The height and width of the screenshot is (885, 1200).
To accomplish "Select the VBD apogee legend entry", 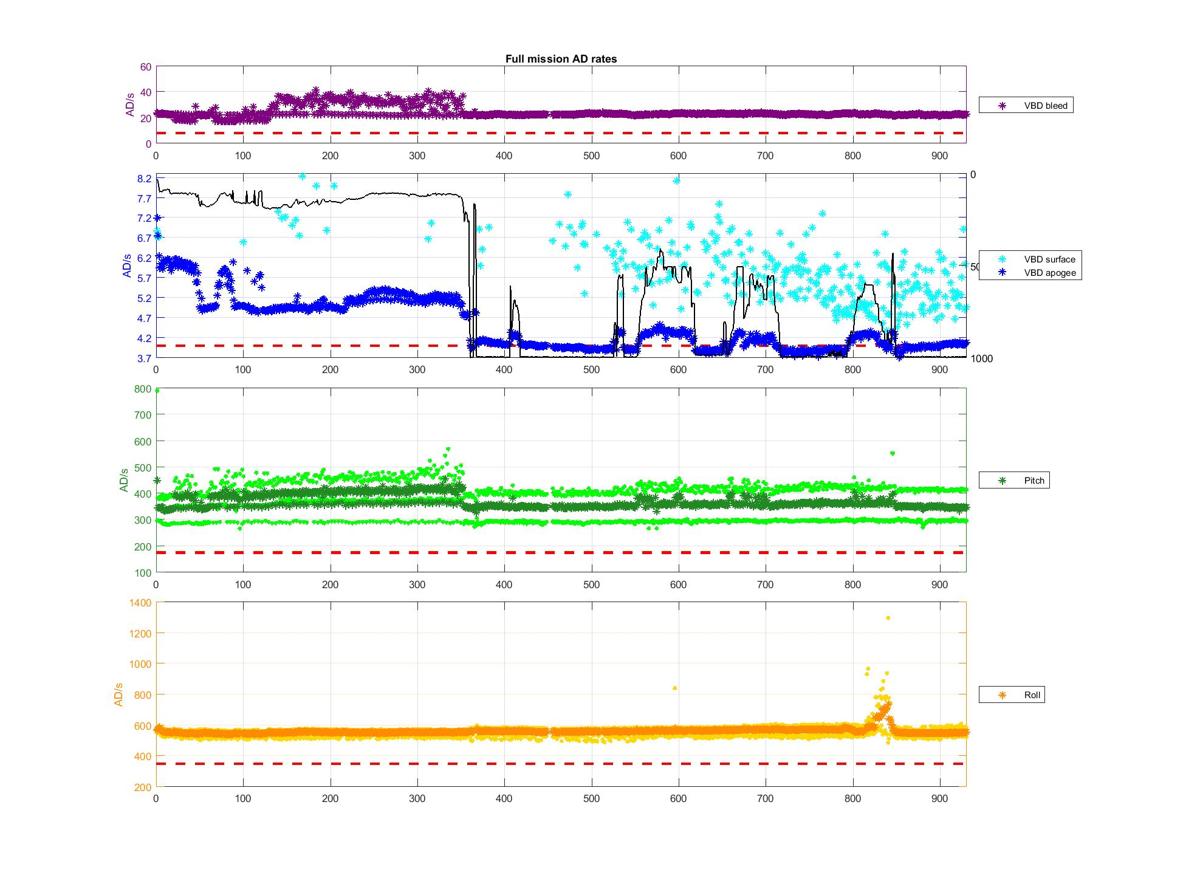I will [x=1031, y=272].
